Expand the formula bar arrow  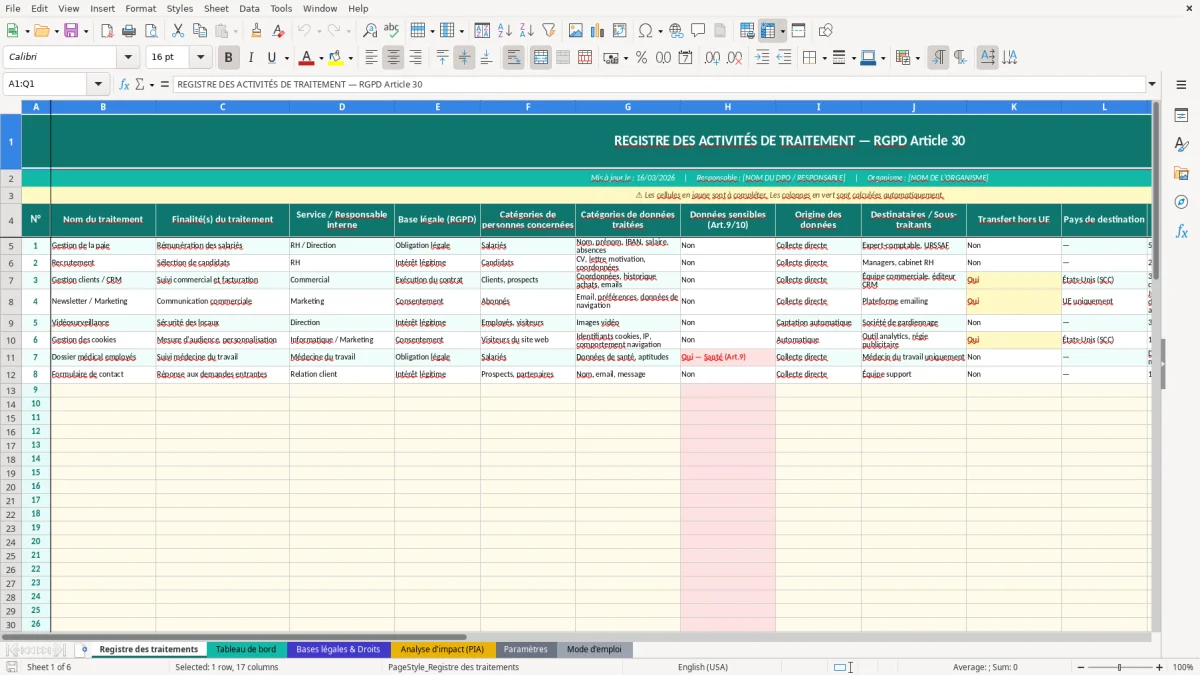1152,85
